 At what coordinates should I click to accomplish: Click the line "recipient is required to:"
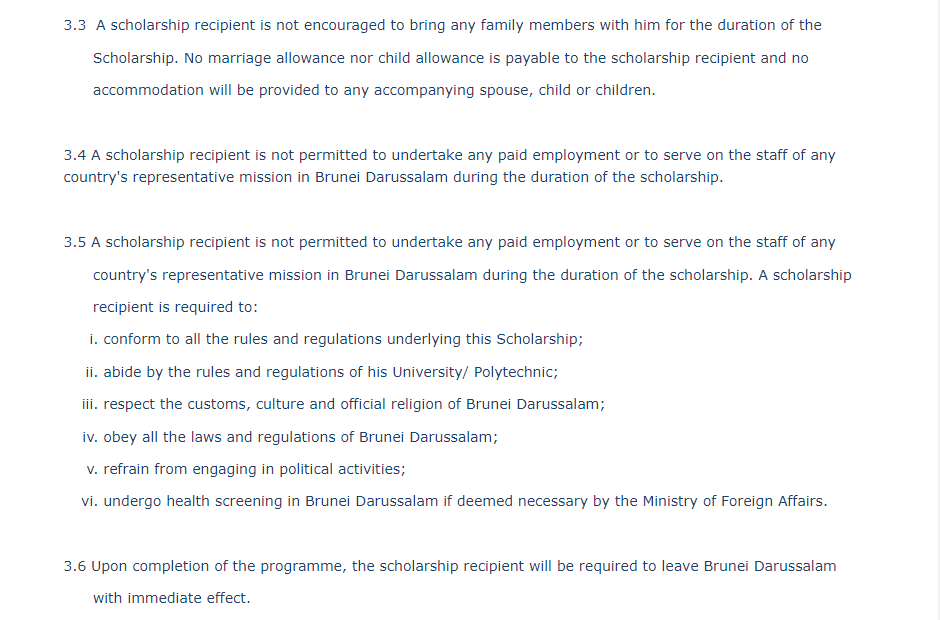pos(176,307)
